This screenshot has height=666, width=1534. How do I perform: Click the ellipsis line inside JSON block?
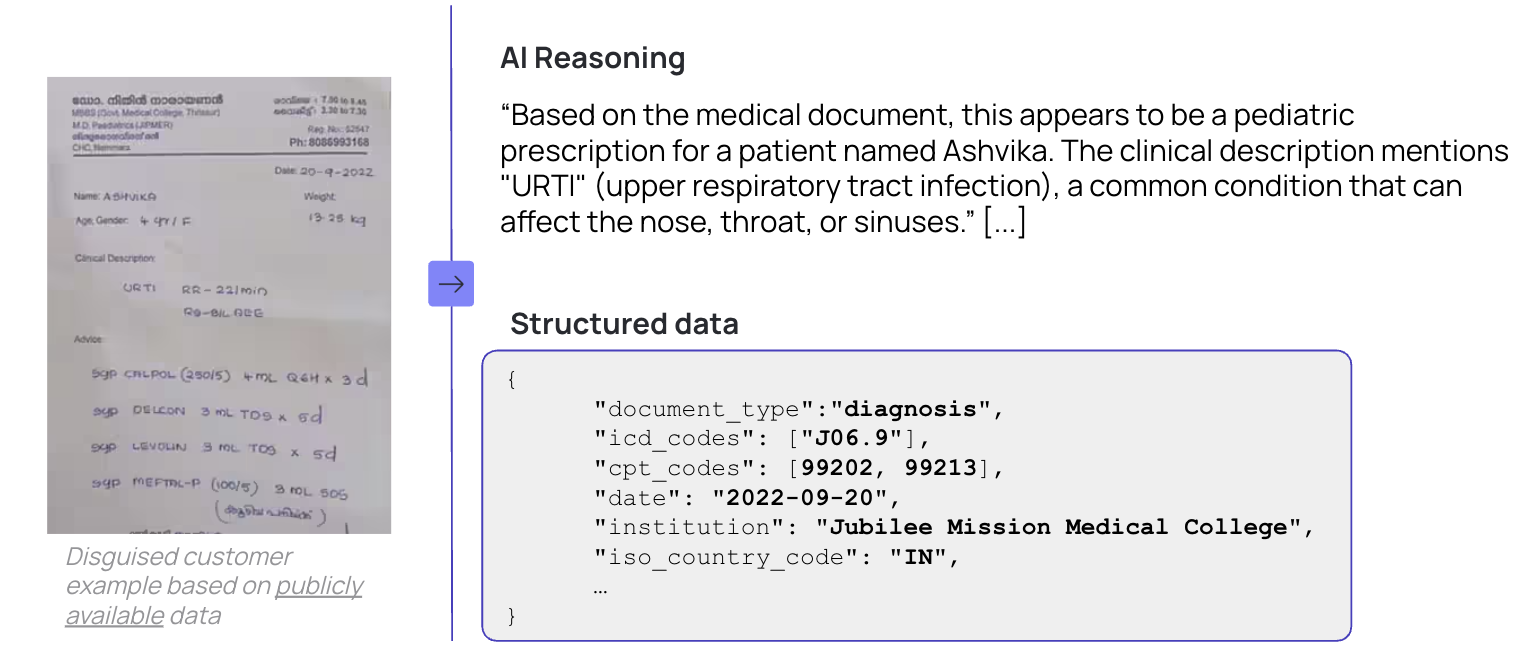tap(600, 587)
